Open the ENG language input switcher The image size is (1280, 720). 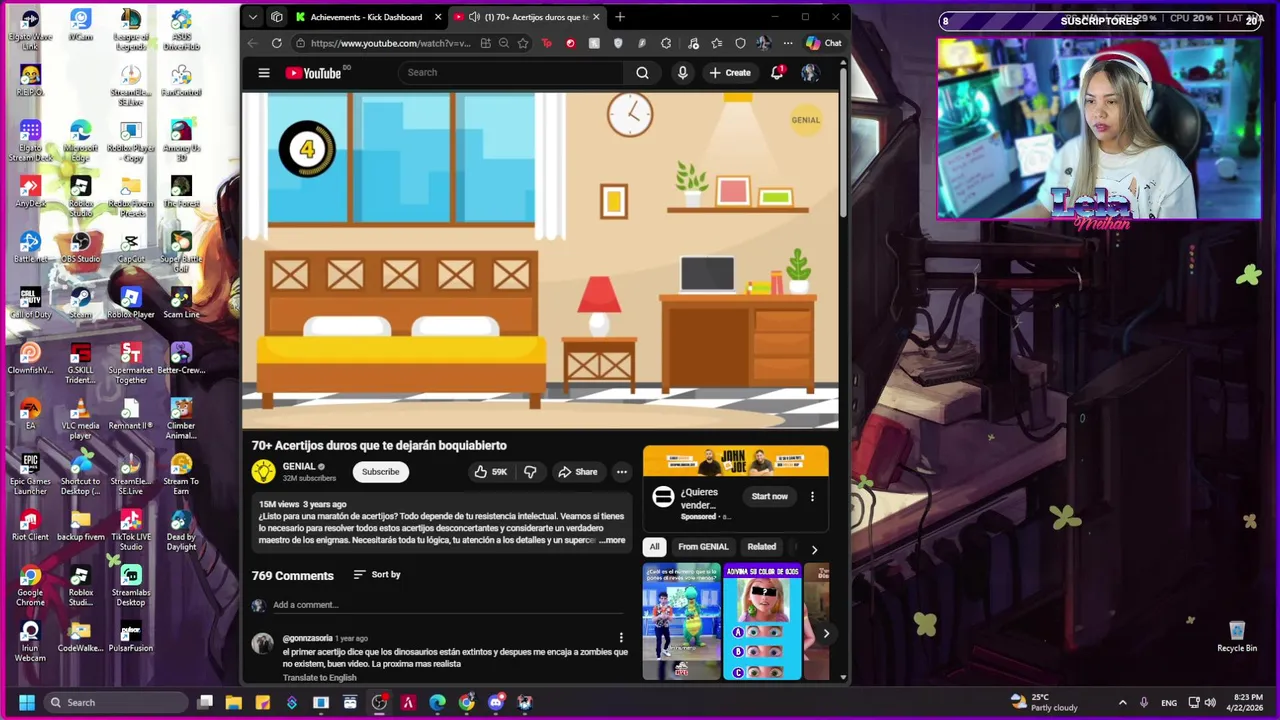(1169, 702)
